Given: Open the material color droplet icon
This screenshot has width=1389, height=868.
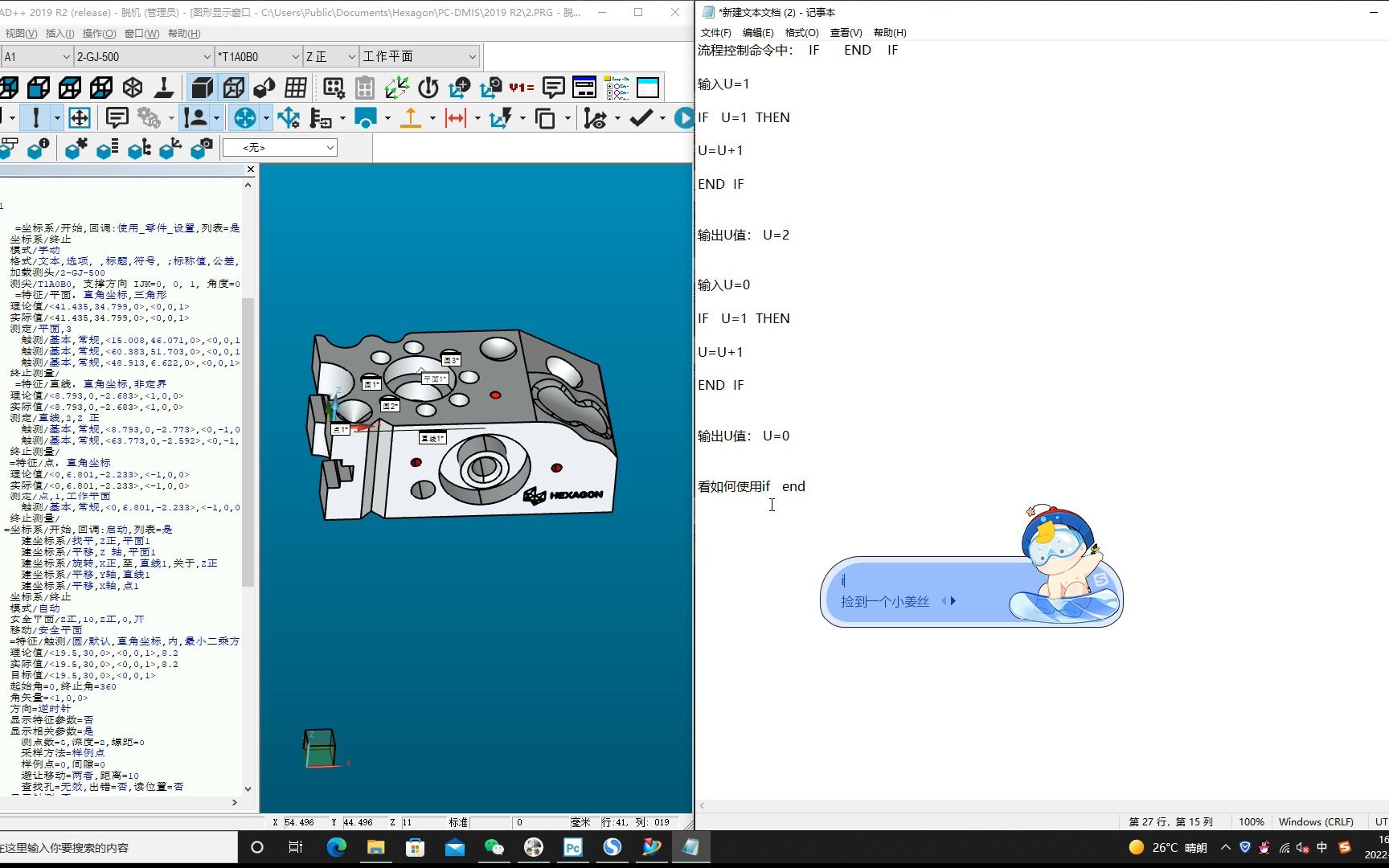Looking at the screenshot, I should pyautogui.click(x=264, y=87).
